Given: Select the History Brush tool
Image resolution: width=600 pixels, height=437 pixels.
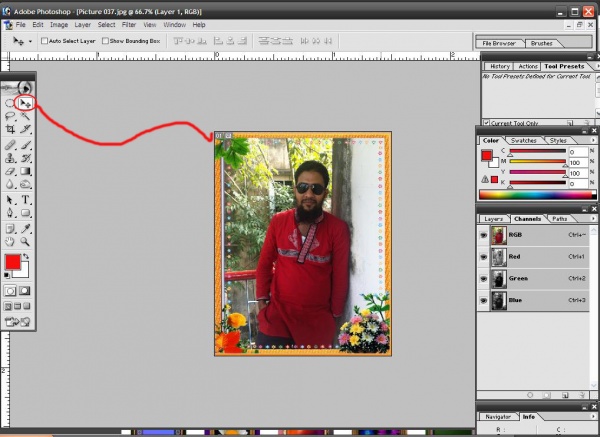Looking at the screenshot, I should pyautogui.click(x=25, y=158).
